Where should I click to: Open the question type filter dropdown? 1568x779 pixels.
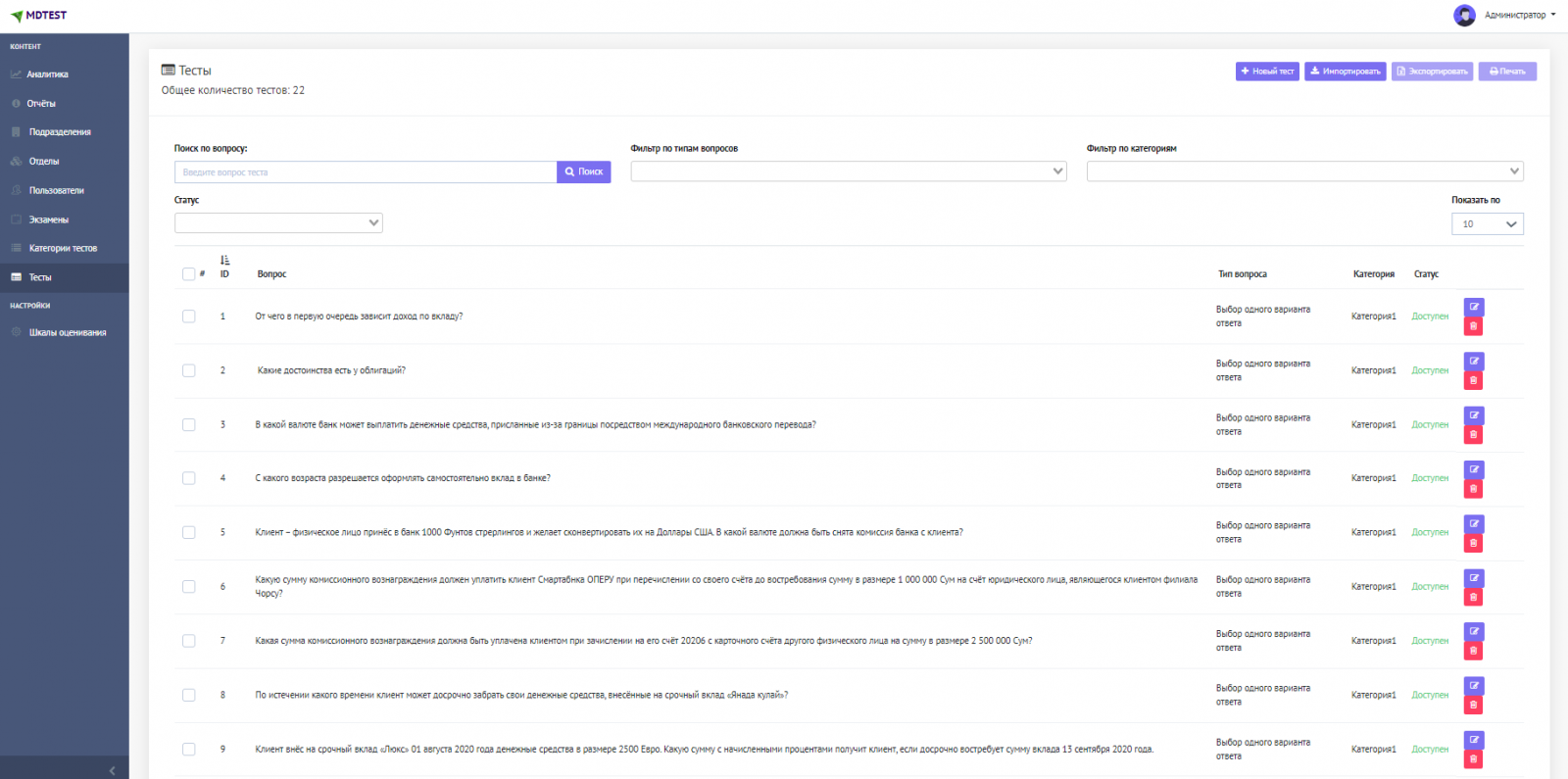pyautogui.click(x=848, y=171)
